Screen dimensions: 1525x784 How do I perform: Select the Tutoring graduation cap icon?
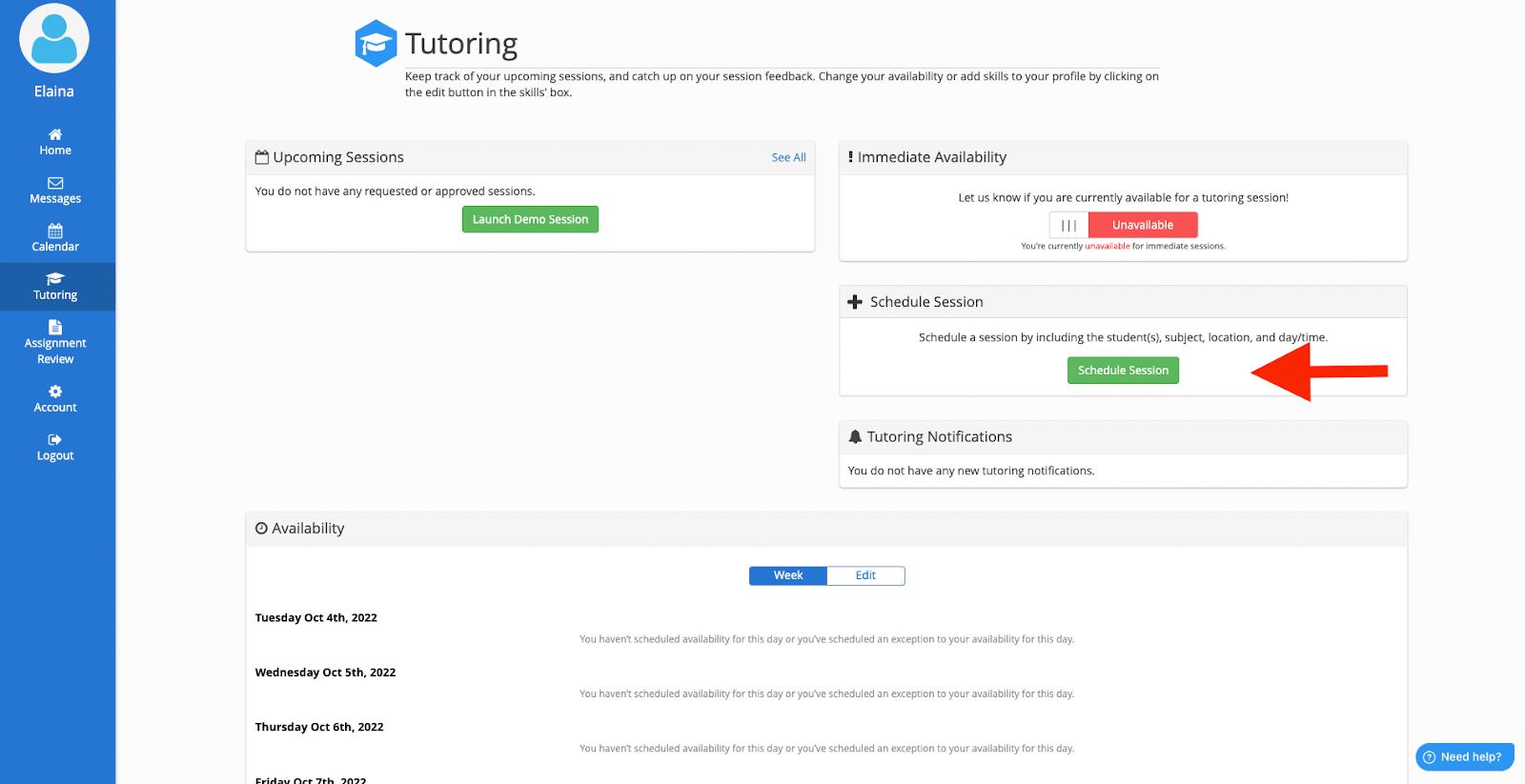55,279
